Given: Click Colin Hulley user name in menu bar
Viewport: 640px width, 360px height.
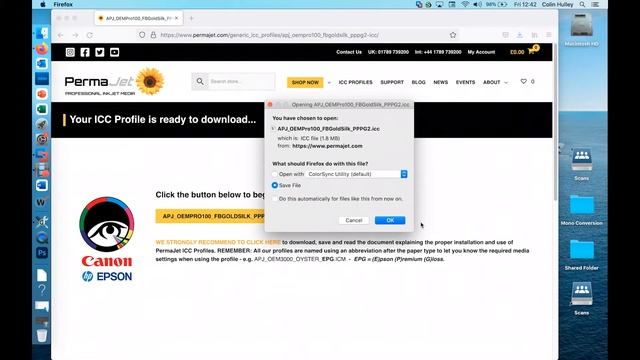Looking at the screenshot, I should [x=557, y=4].
